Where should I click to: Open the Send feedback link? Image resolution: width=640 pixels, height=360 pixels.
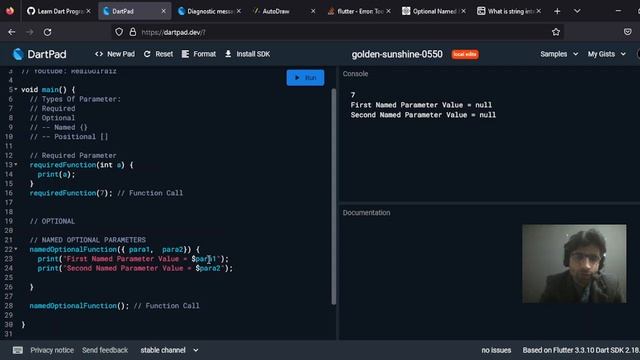click(105, 350)
